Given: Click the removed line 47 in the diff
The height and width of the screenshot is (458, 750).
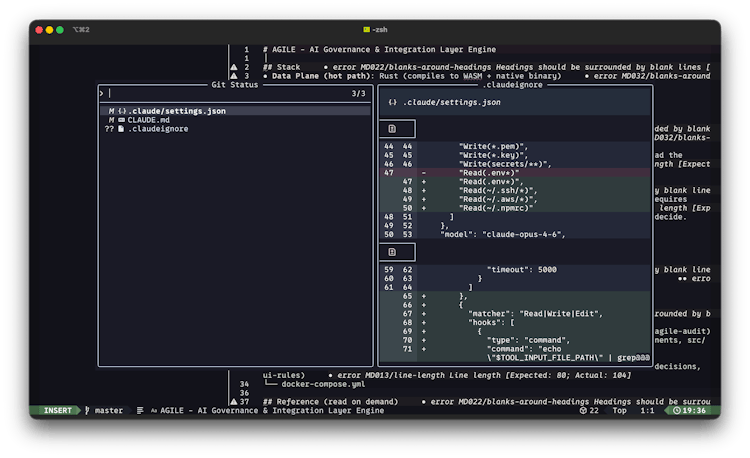Looking at the screenshot, I should pyautogui.click(x=490, y=173).
